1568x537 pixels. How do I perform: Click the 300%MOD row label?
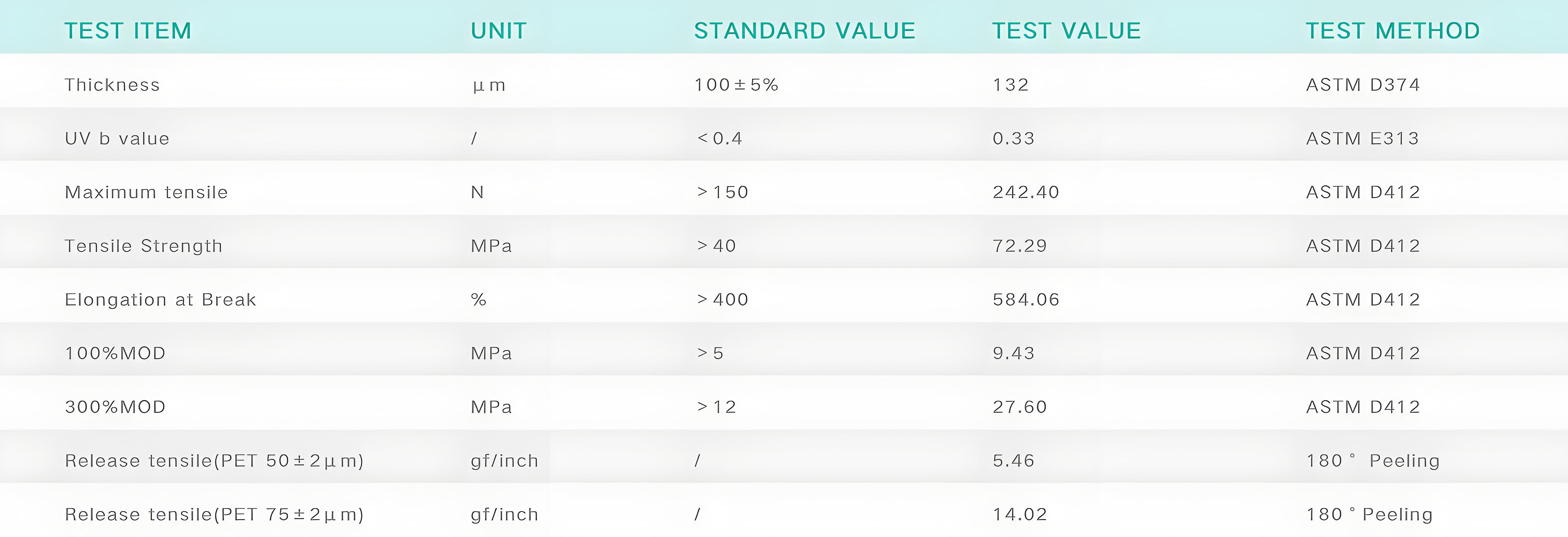(115, 407)
